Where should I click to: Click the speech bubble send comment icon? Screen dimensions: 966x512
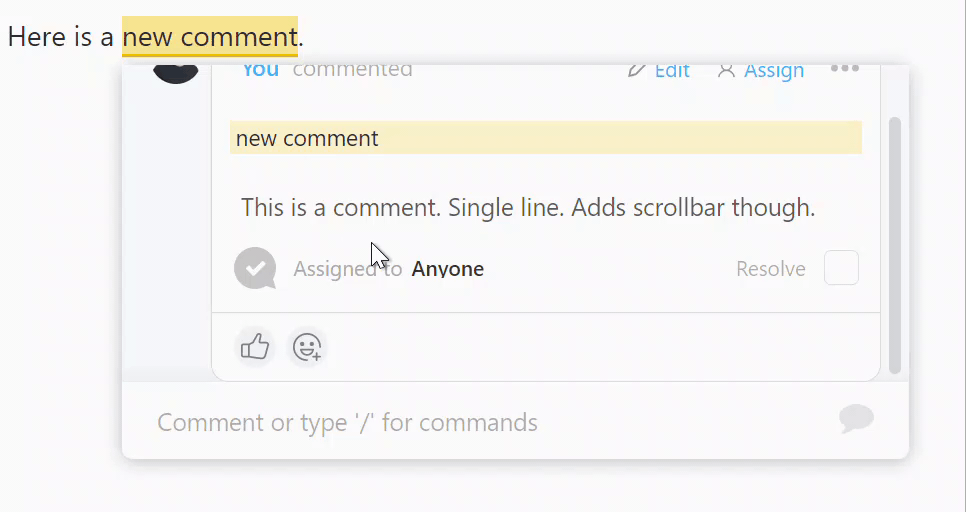point(856,419)
